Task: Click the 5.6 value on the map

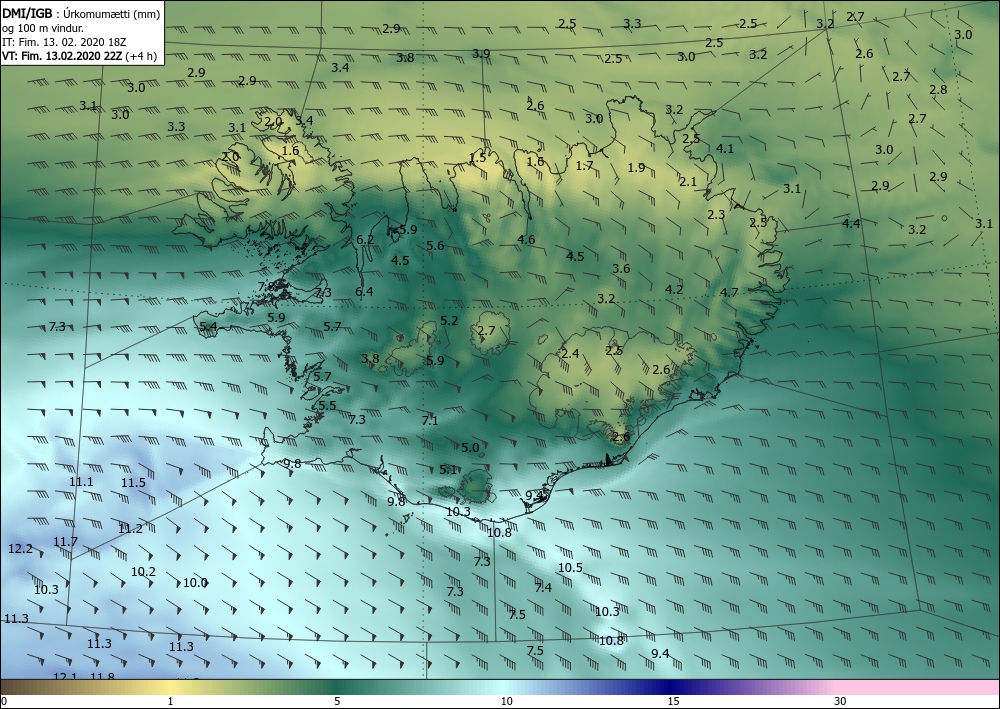Action: click(x=435, y=245)
